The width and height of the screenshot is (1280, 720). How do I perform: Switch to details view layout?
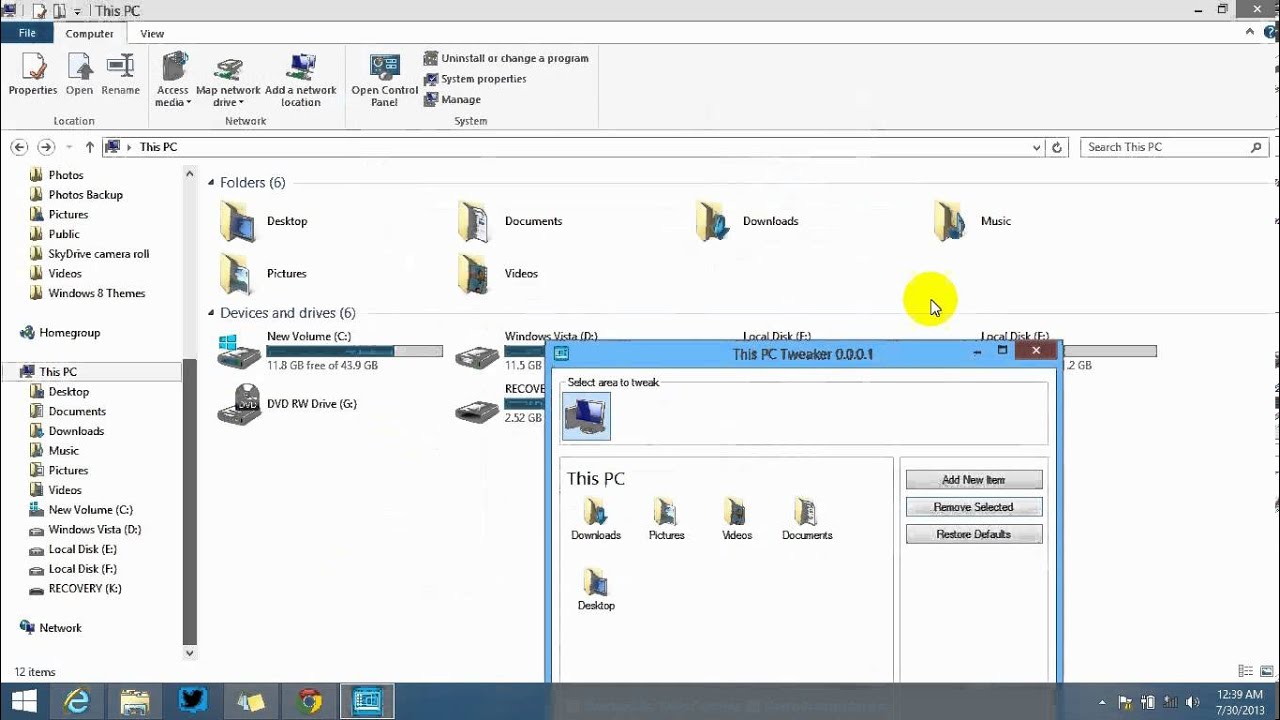point(1245,671)
